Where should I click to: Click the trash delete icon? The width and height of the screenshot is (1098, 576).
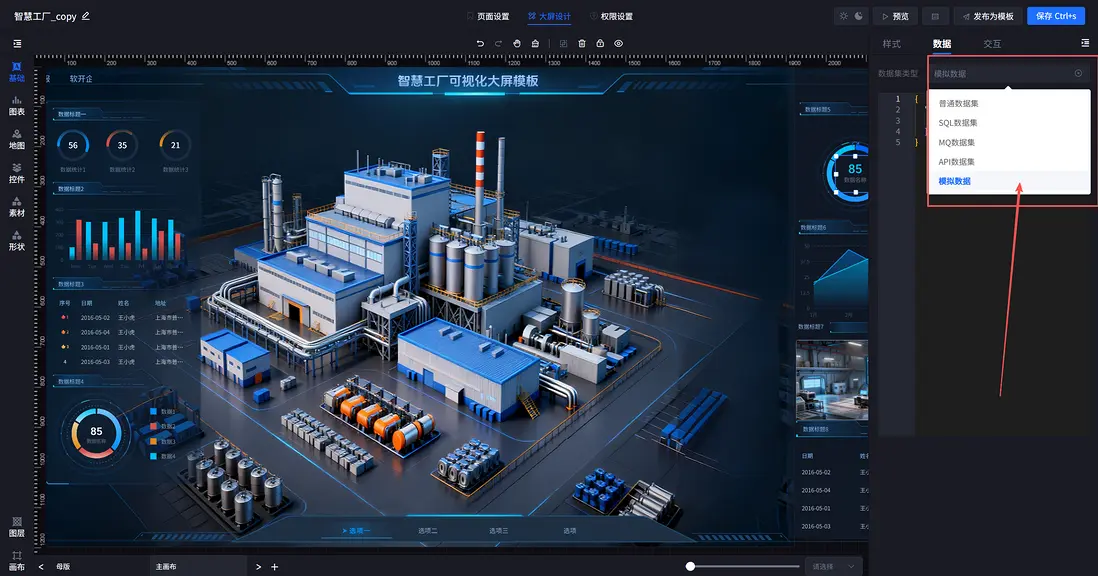click(x=582, y=43)
